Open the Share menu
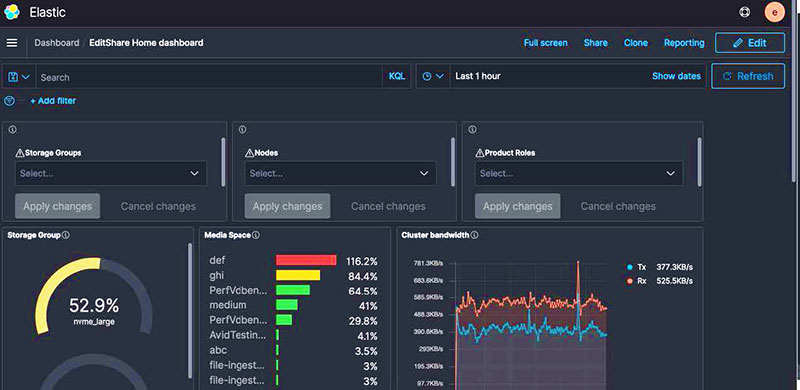 coord(595,43)
